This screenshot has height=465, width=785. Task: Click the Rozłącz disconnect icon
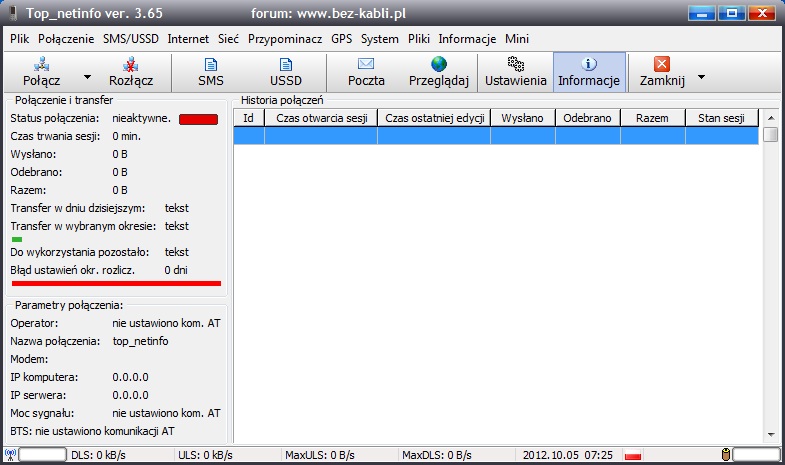click(x=130, y=64)
